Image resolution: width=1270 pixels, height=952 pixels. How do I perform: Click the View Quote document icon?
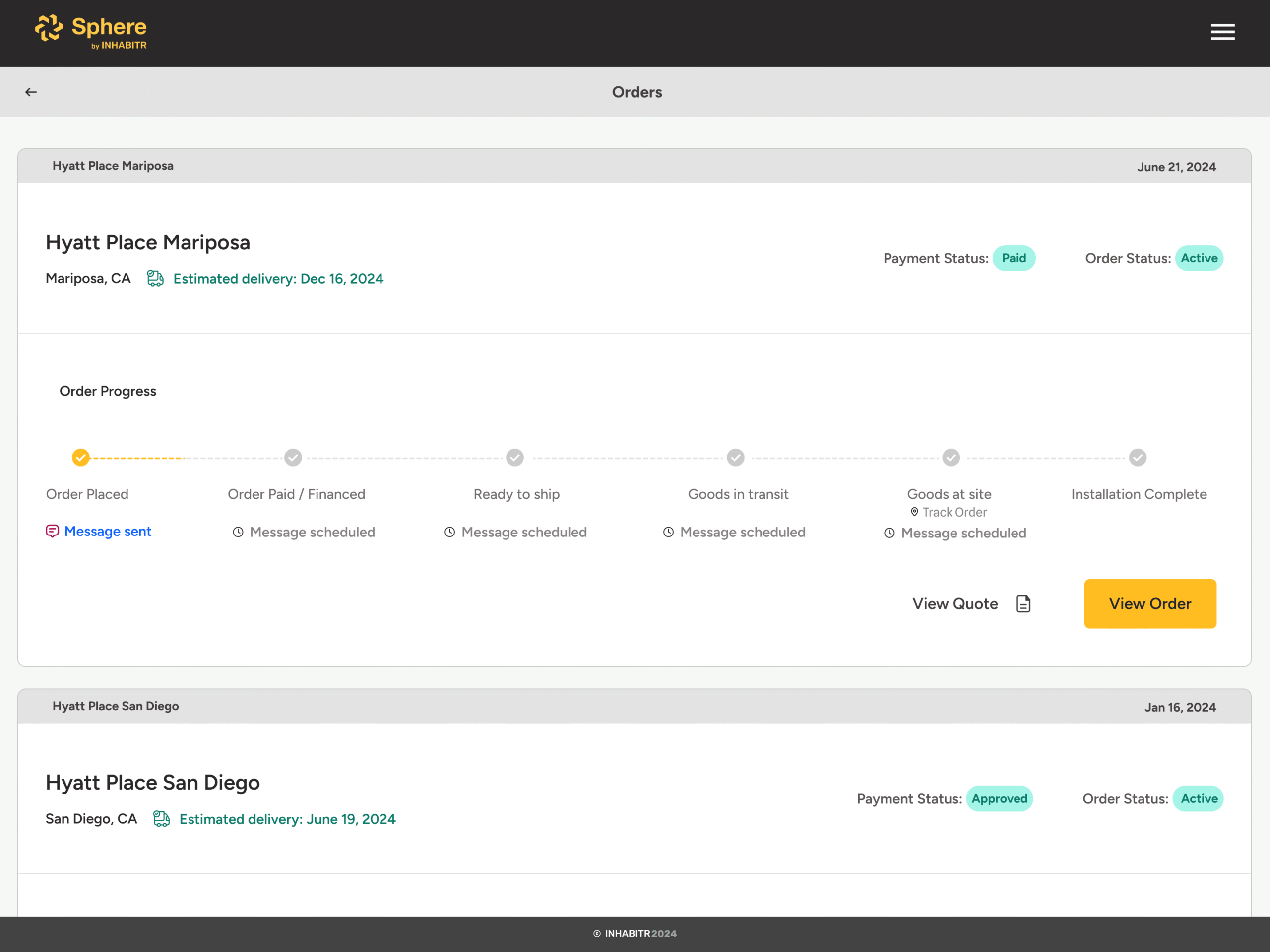coord(1023,604)
